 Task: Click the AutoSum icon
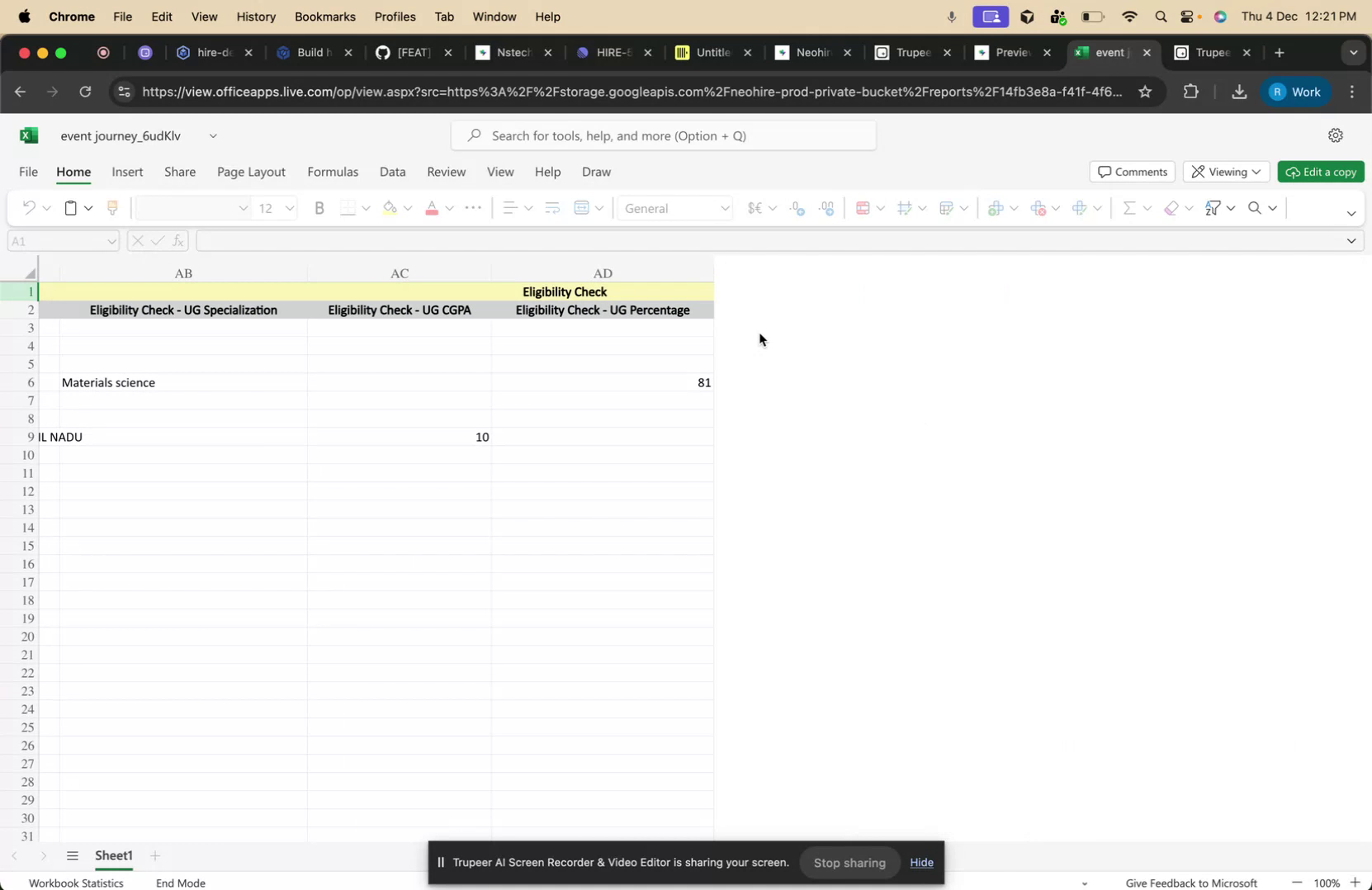click(1132, 208)
